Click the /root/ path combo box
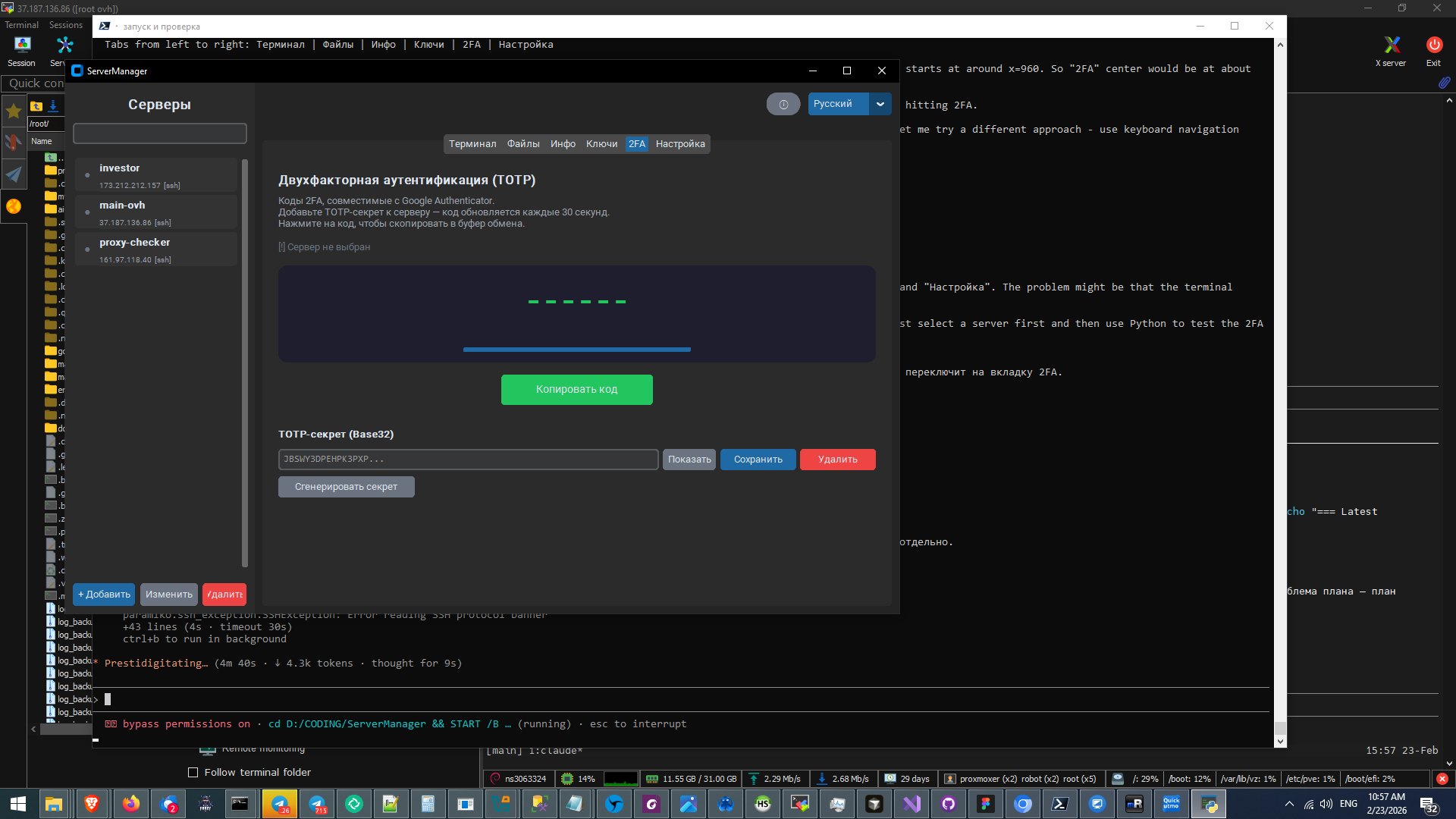 (x=45, y=124)
